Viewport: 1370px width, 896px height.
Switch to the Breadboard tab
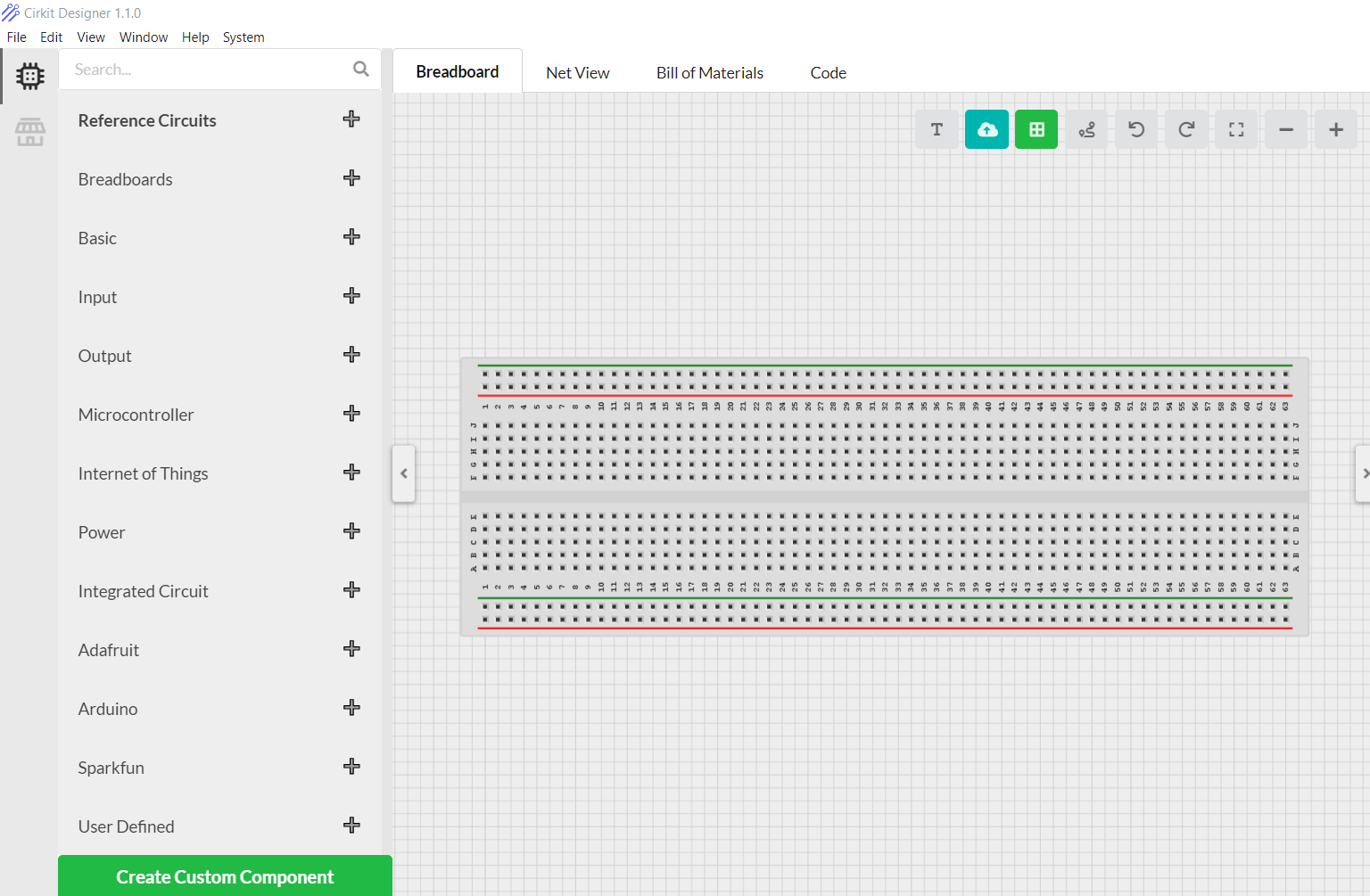(458, 71)
